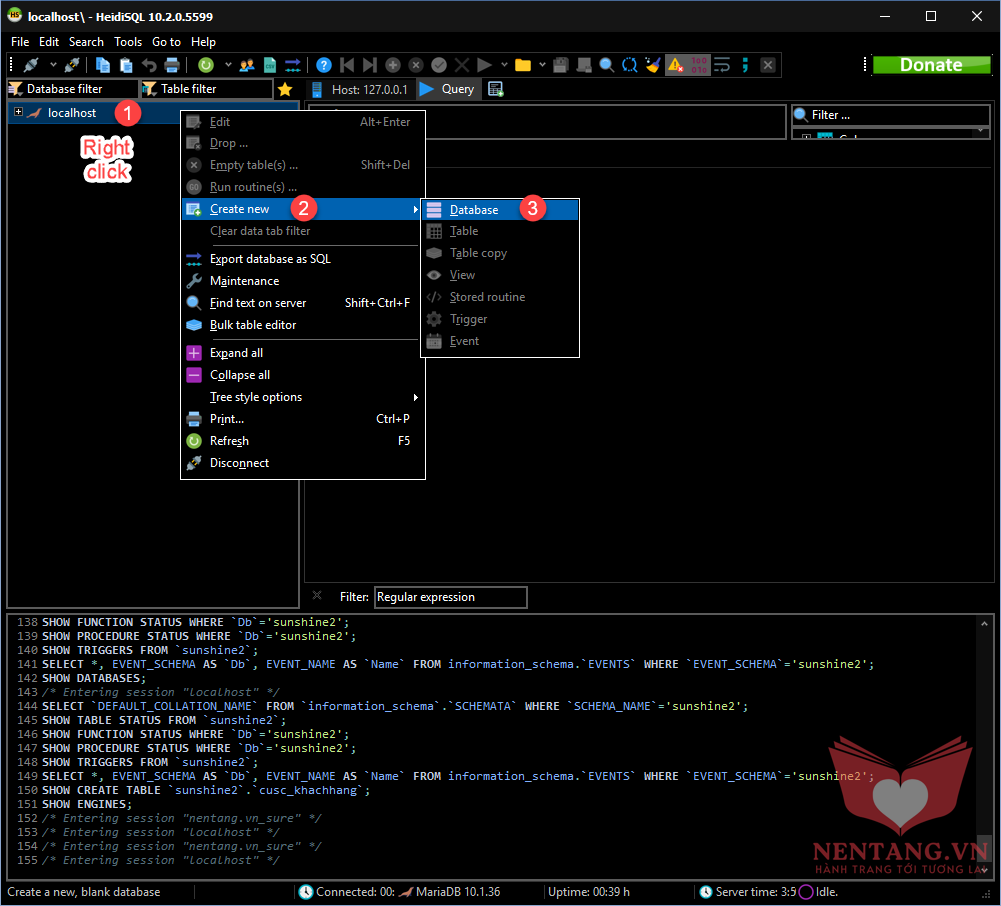
Task: Click the green refresh toolbar icon
Action: point(205,65)
